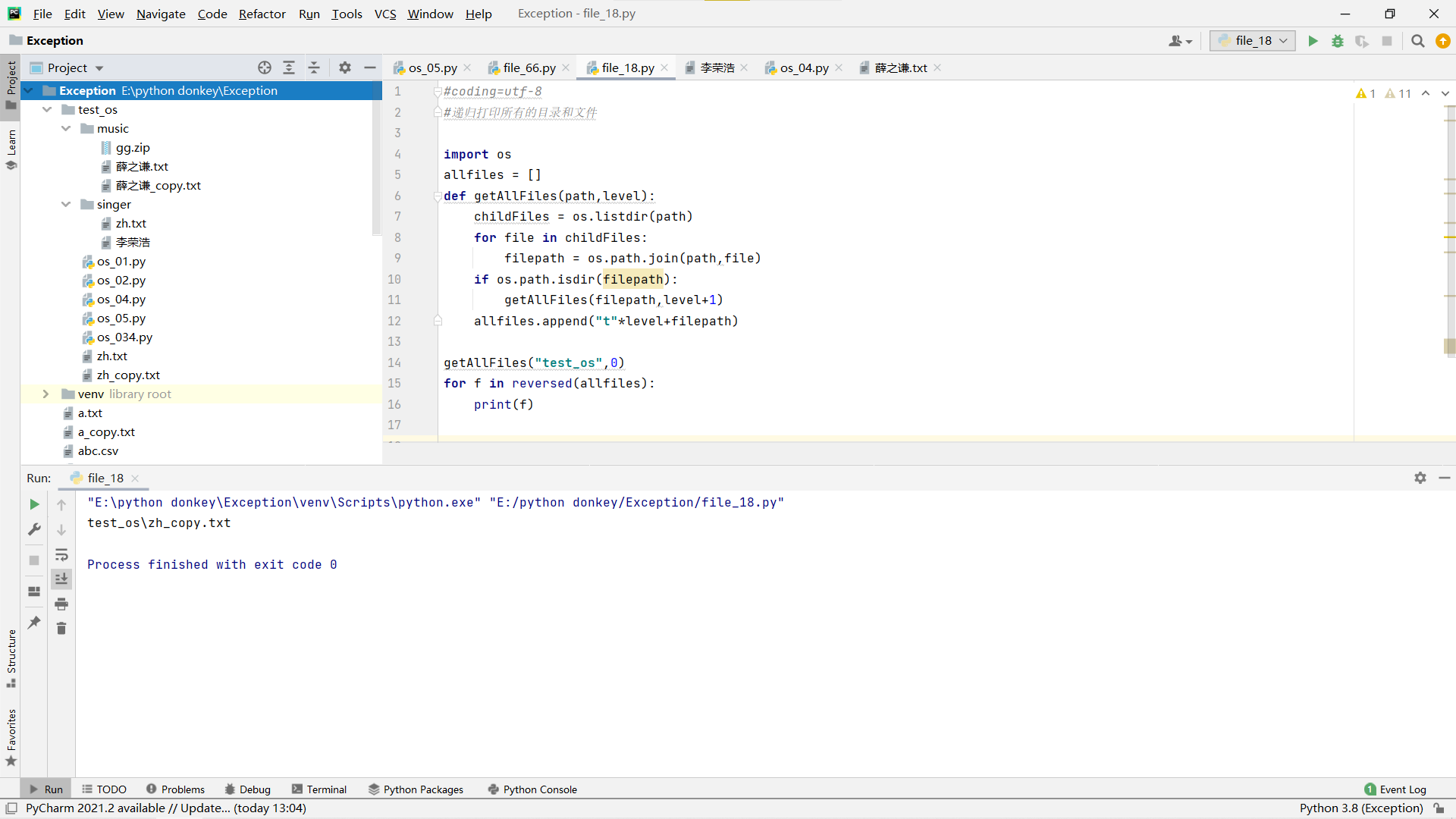Screen dimensions: 1456x819
Task: Switch to os_04.py editor tab
Action: [x=804, y=67]
